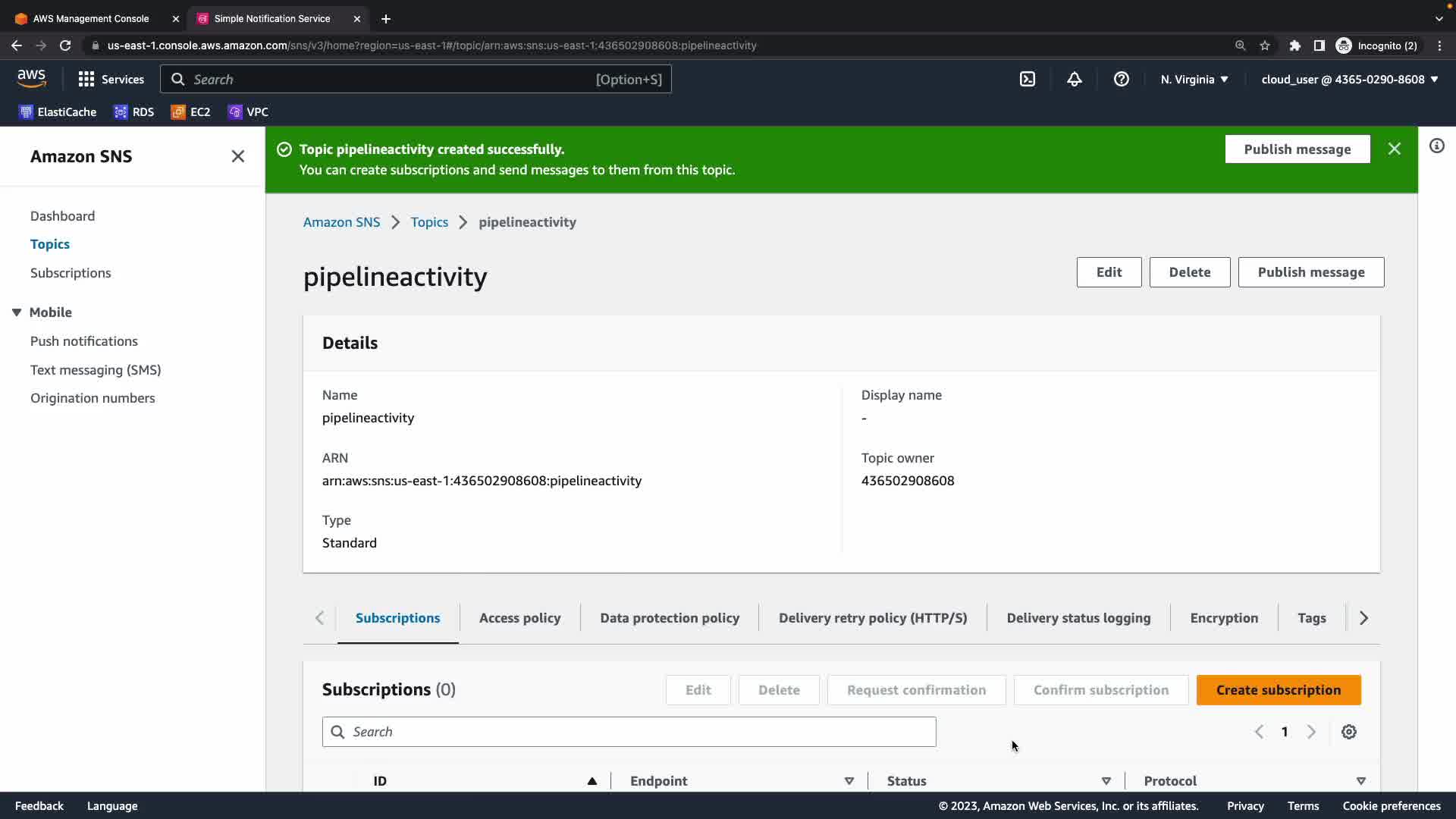The image size is (1456, 819).
Task: Click the orange Create subscription button
Action: 1279,690
